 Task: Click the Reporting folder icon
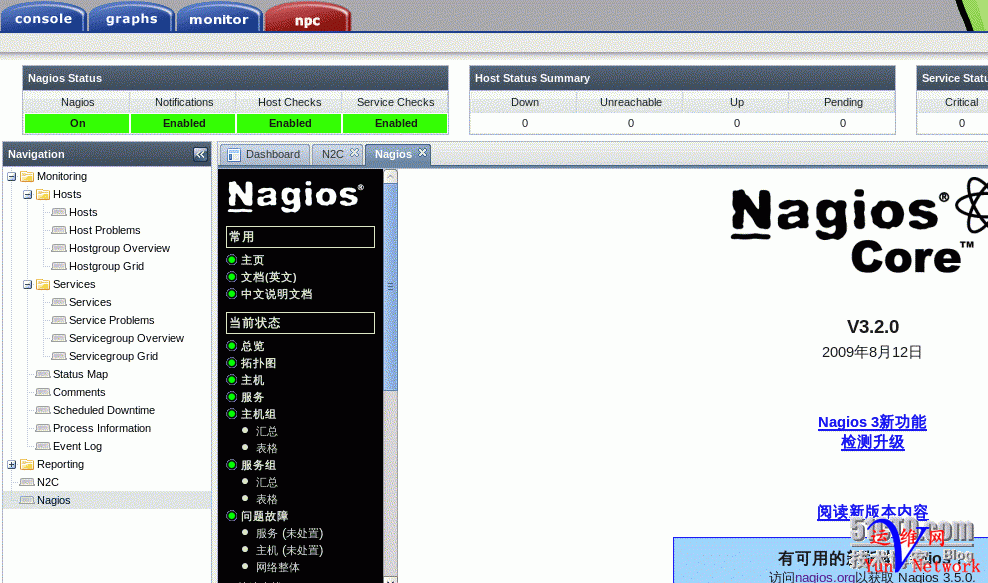pyautogui.click(x=27, y=465)
